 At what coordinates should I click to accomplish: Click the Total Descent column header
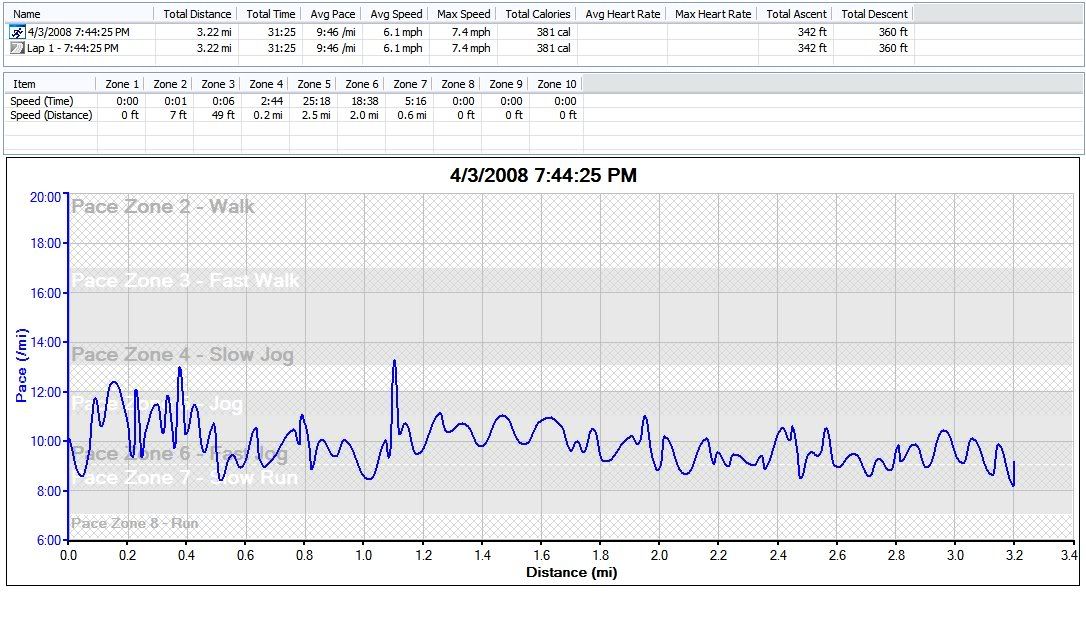874,14
